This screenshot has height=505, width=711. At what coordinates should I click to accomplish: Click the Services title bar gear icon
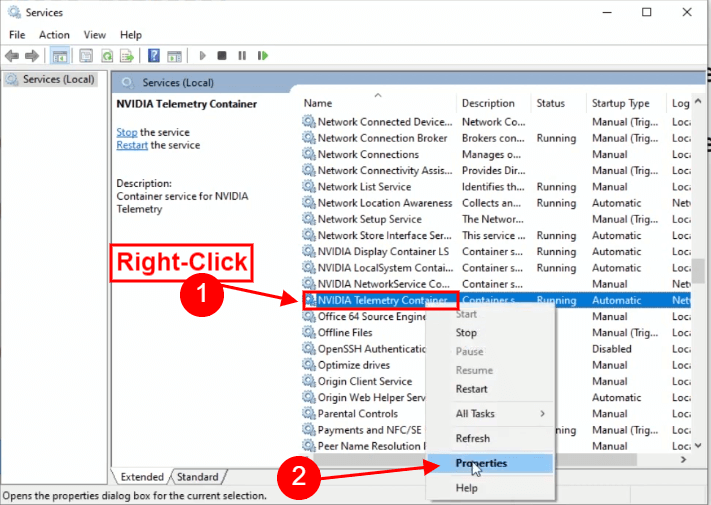[x=14, y=12]
